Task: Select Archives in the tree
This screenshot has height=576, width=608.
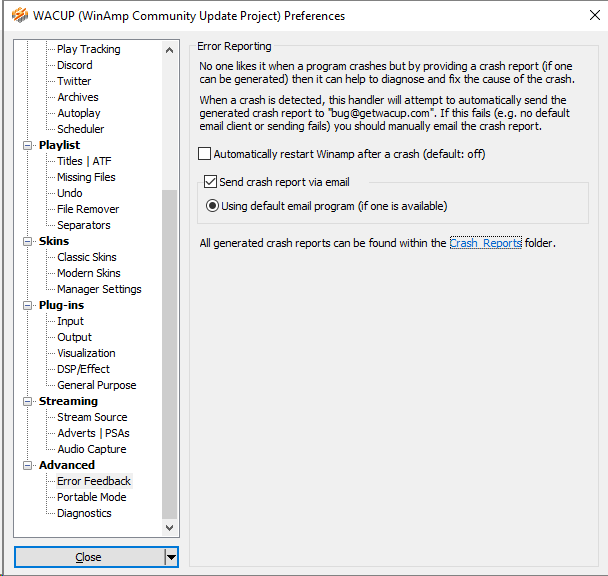Action: 78,97
